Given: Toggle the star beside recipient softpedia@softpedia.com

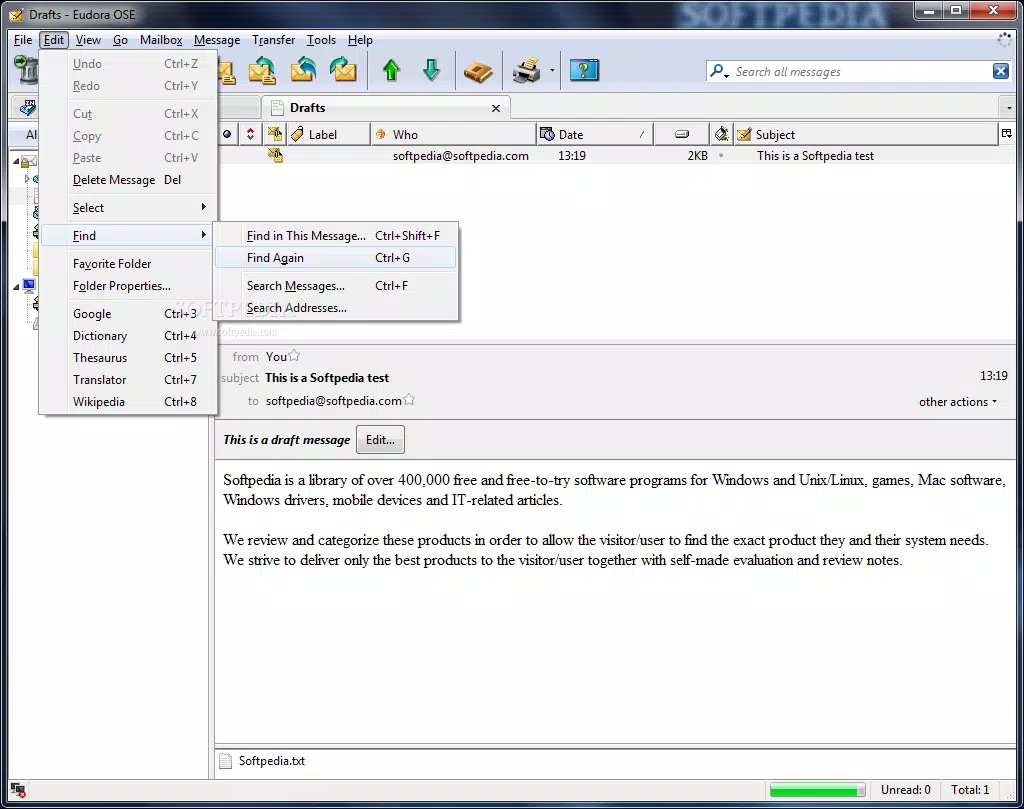Looking at the screenshot, I should (409, 400).
